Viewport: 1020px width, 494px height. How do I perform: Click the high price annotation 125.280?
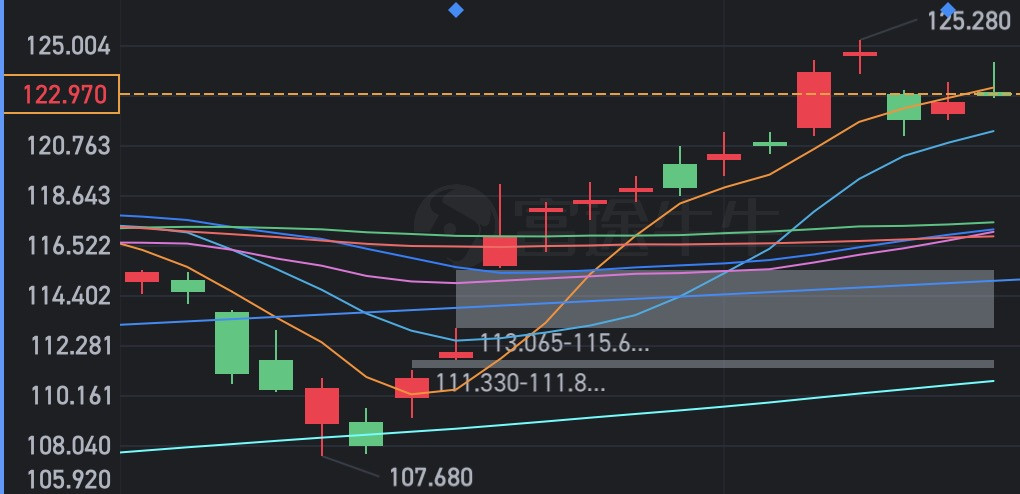pos(969,22)
